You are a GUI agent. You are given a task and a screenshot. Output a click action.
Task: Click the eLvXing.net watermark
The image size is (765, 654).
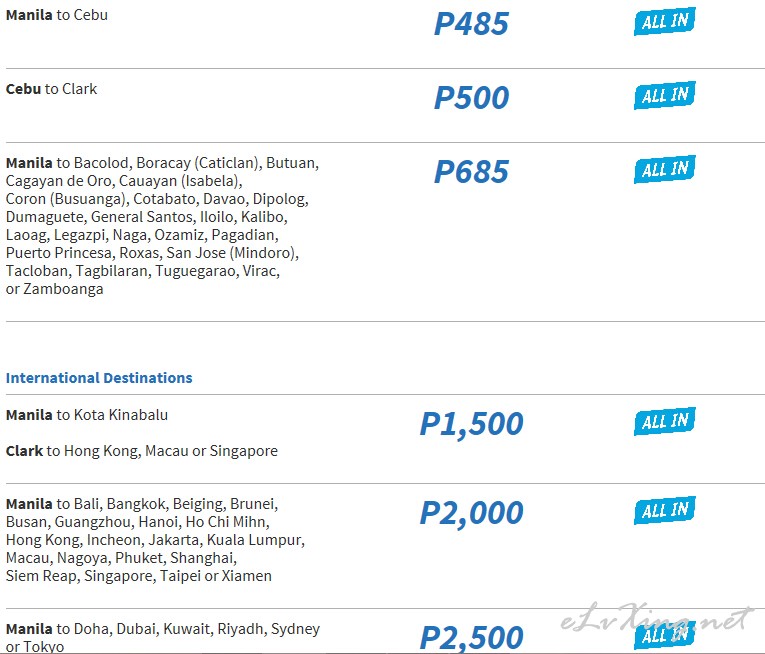(657, 617)
